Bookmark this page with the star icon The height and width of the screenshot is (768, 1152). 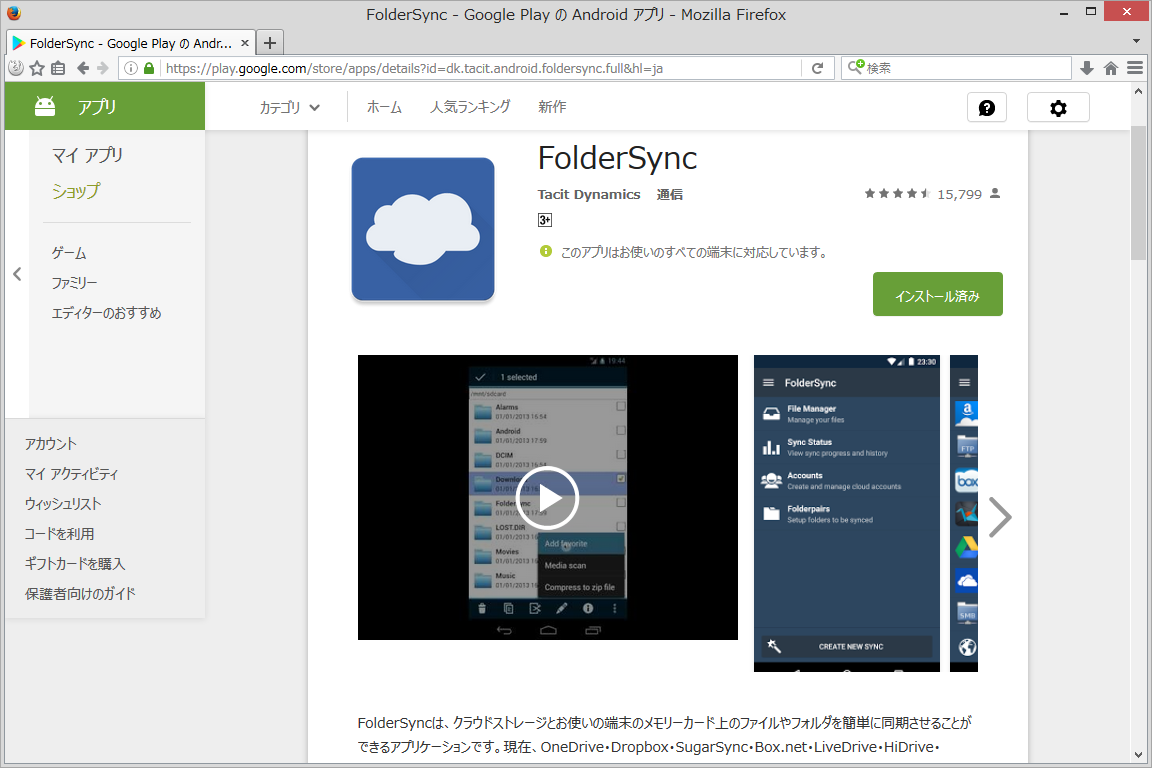tap(37, 68)
